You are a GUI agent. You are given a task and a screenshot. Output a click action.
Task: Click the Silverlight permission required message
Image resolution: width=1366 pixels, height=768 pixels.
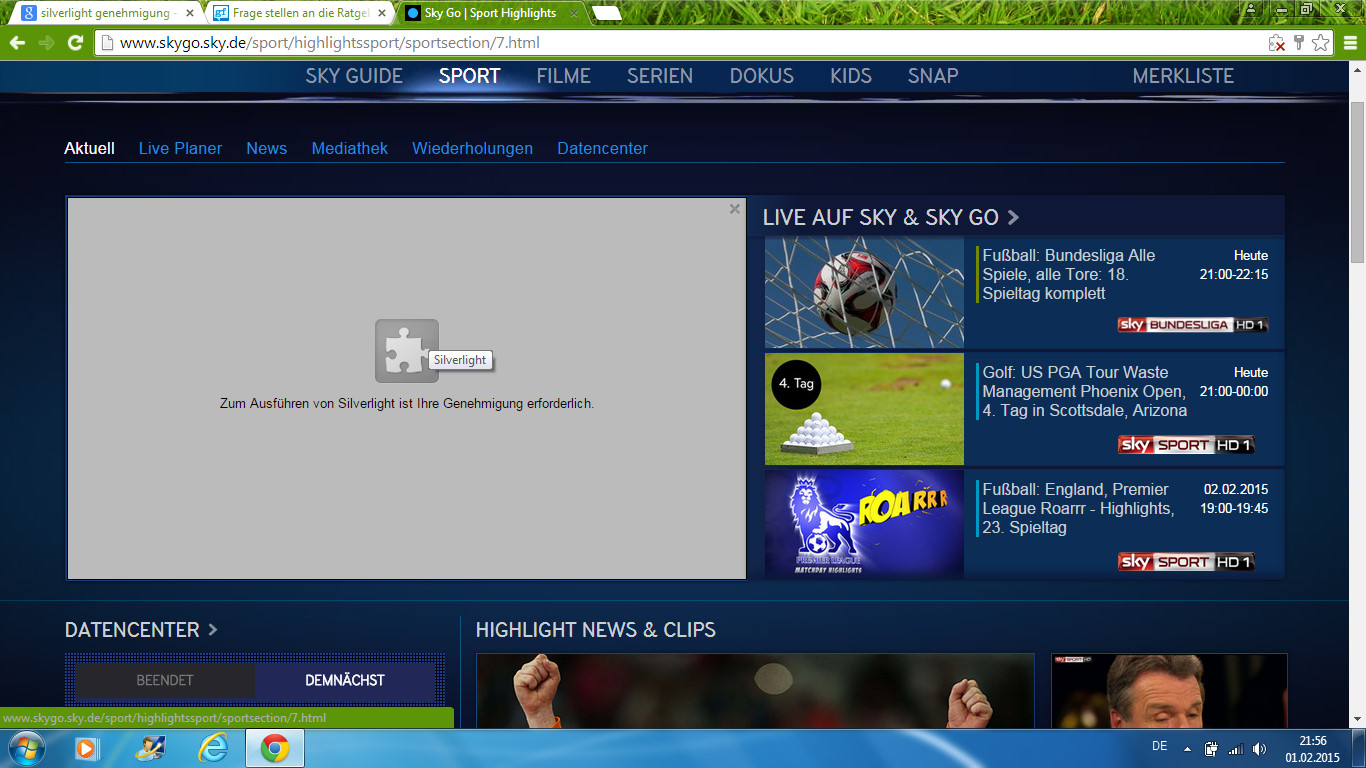click(407, 404)
